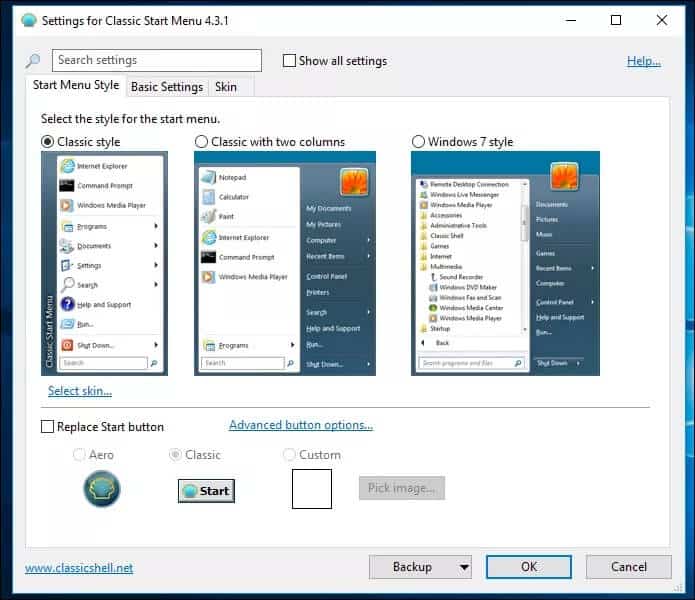Viewport: 695px width, 600px height.
Task: Select the Custom start button radio option
Action: (289, 455)
